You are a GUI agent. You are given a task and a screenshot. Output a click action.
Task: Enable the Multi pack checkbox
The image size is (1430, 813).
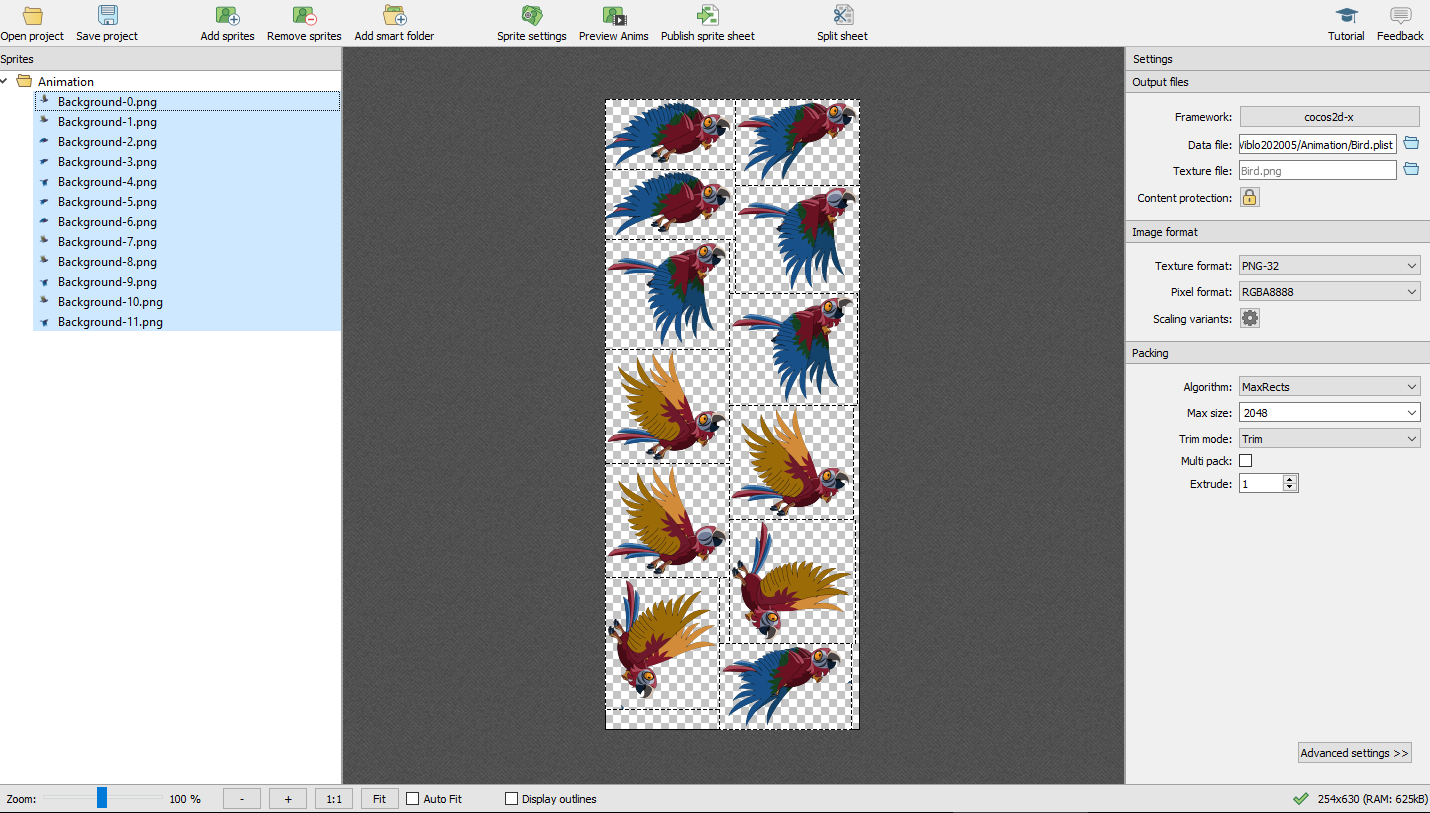(x=1245, y=461)
